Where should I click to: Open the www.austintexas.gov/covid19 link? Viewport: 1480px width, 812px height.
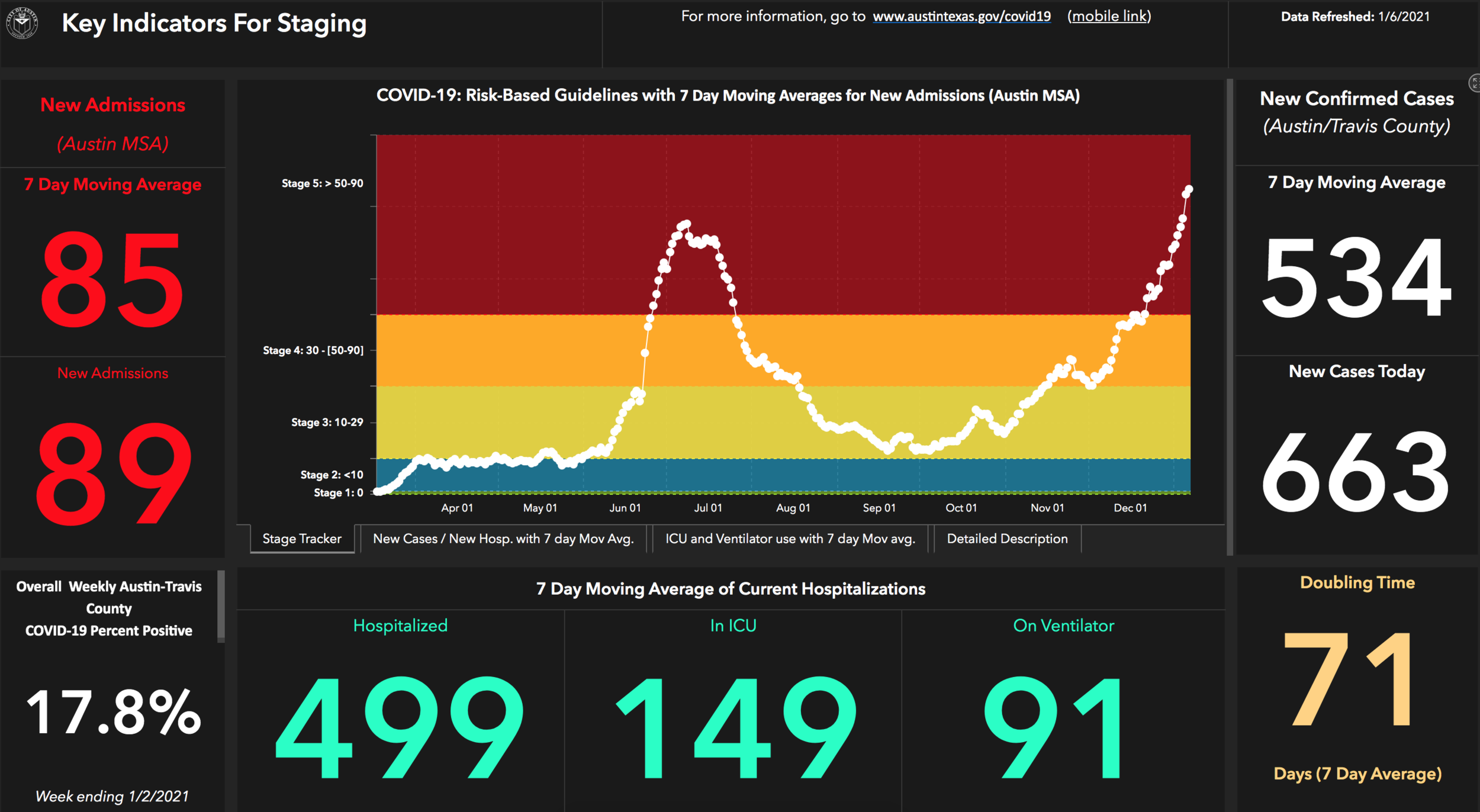coord(961,17)
